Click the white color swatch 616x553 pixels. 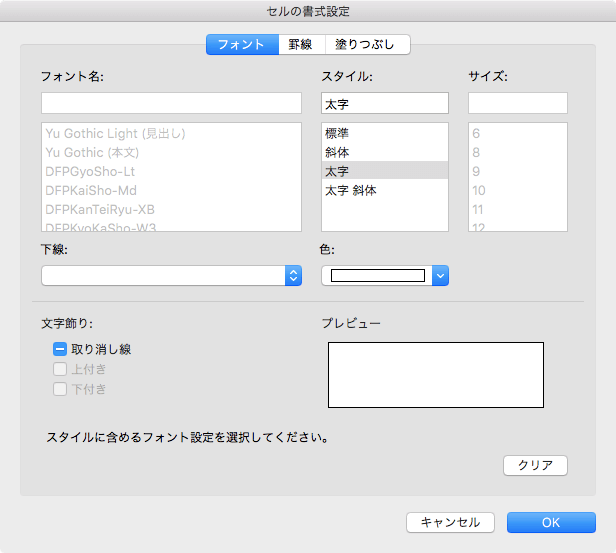378,276
